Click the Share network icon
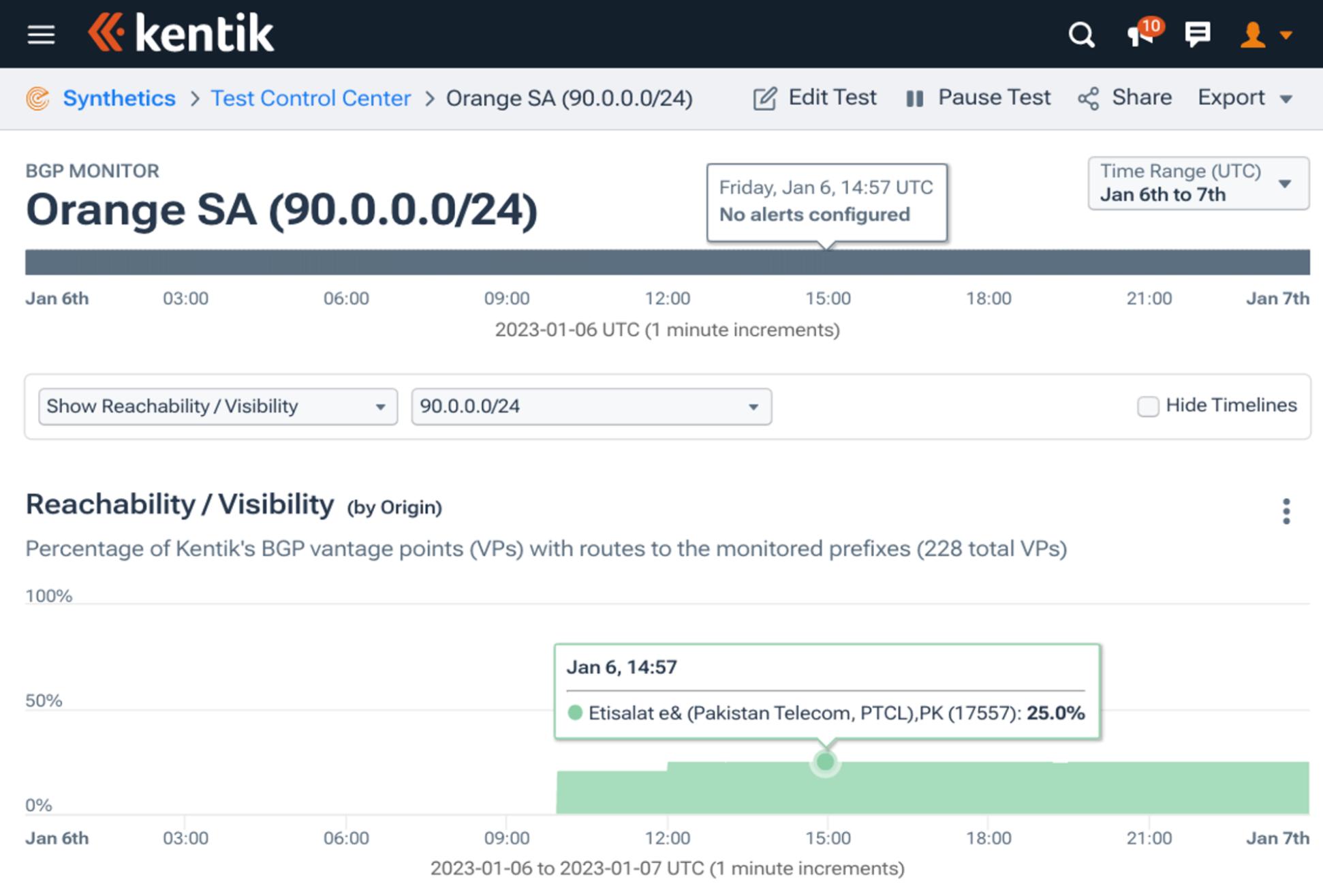The image size is (1323, 896). pos(1089,99)
